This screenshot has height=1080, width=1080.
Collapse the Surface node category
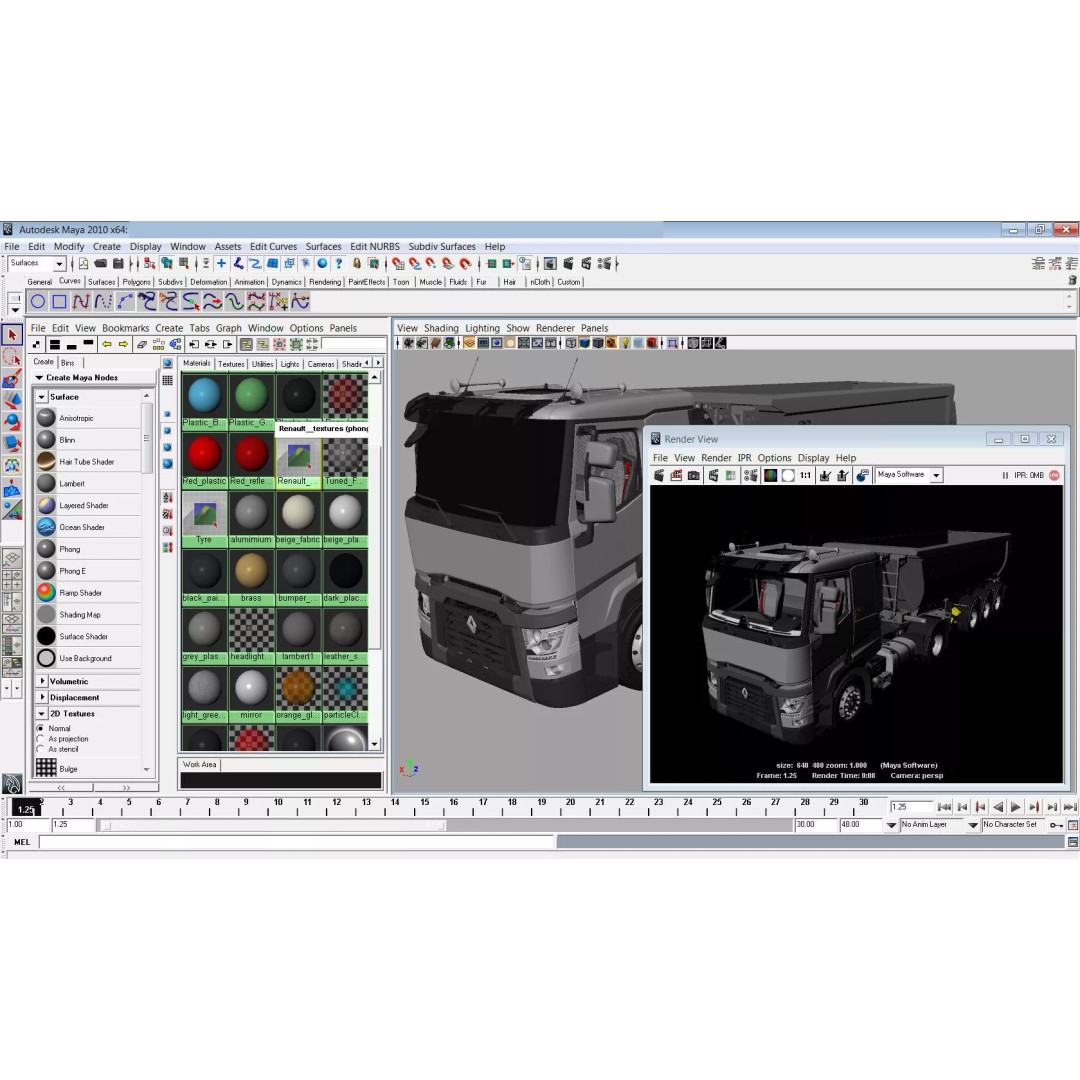pos(42,397)
